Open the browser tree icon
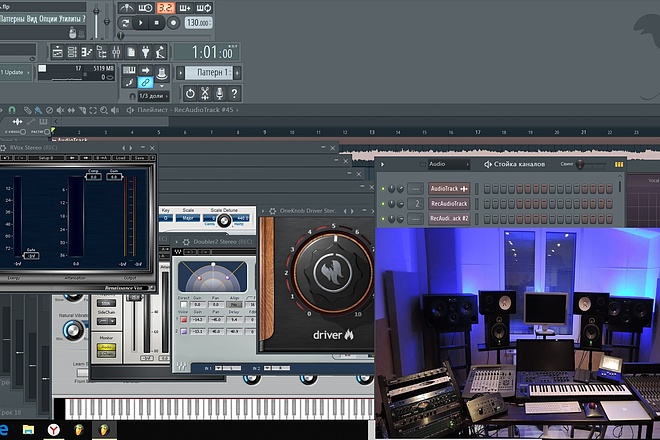This screenshot has width=660, height=440. click(101, 52)
